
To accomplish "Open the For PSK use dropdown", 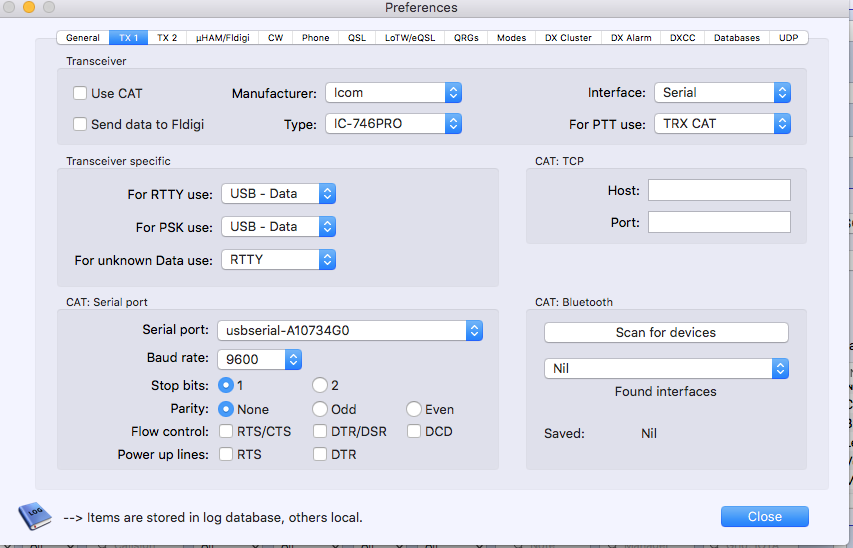I will 279,226.
